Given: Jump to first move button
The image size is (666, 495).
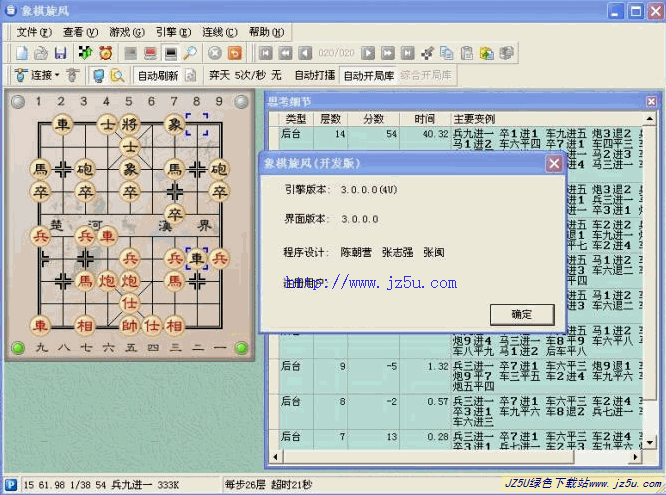Looking at the screenshot, I should 265,53.
